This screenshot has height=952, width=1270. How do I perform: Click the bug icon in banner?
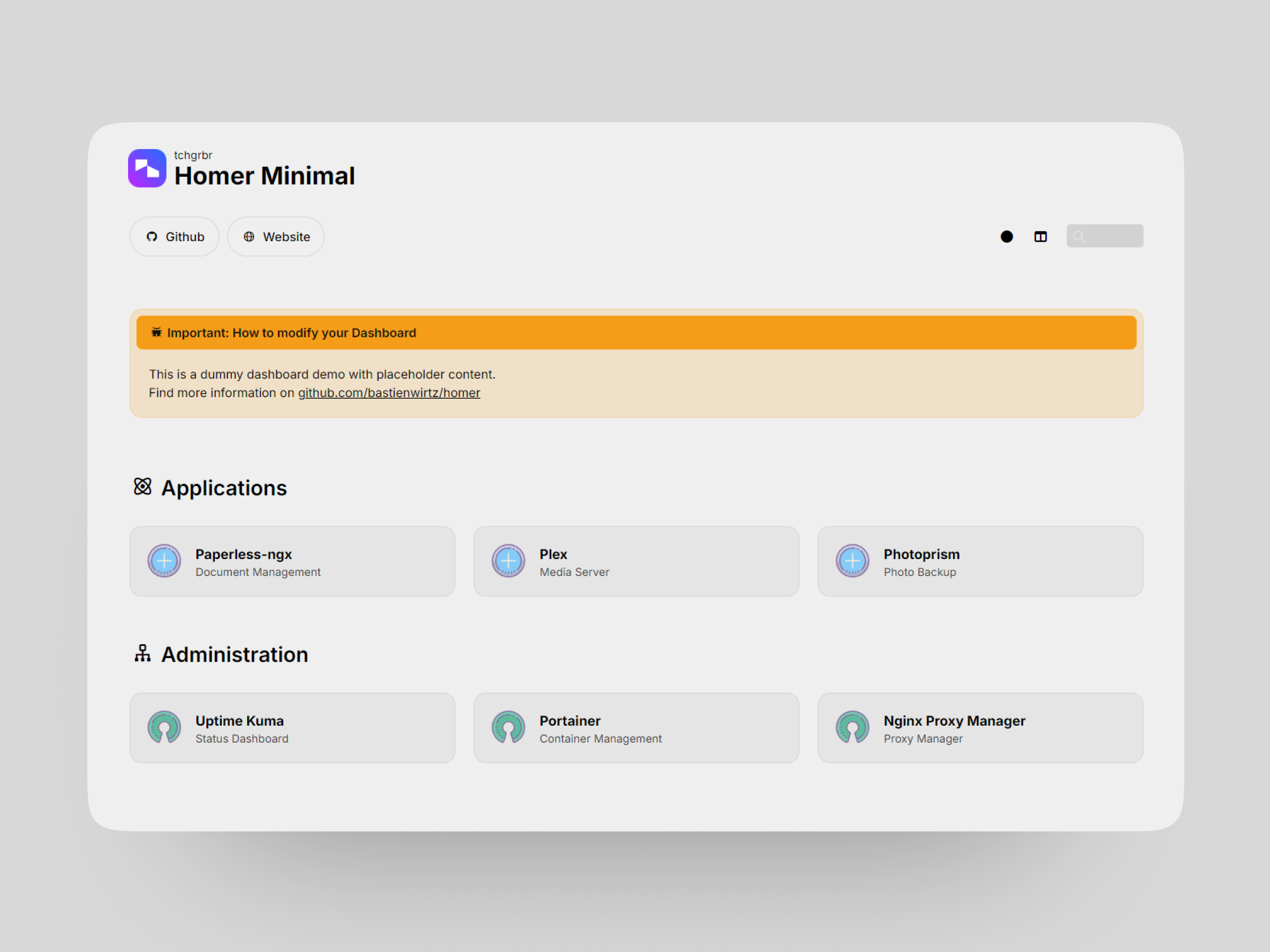pyautogui.click(x=156, y=332)
